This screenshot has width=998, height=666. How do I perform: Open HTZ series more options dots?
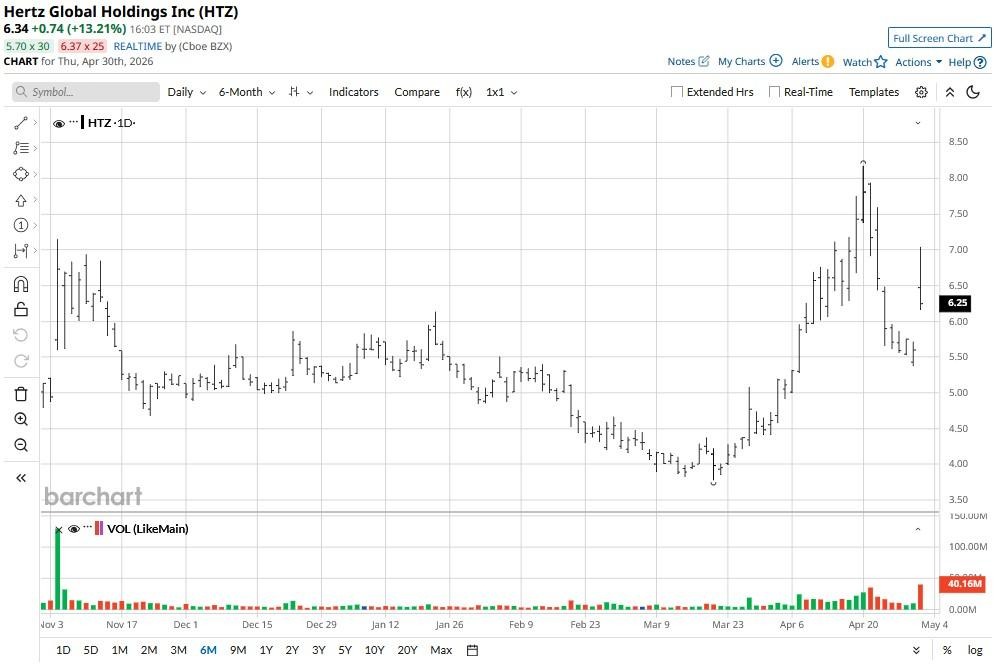tap(74, 122)
